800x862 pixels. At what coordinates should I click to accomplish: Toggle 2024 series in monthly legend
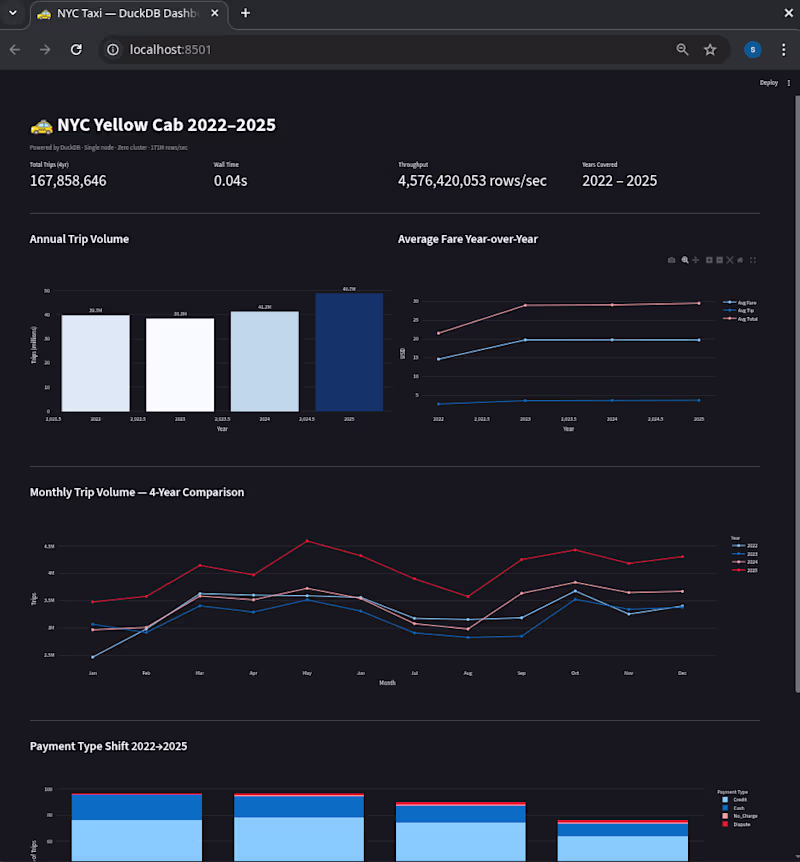(x=745, y=562)
